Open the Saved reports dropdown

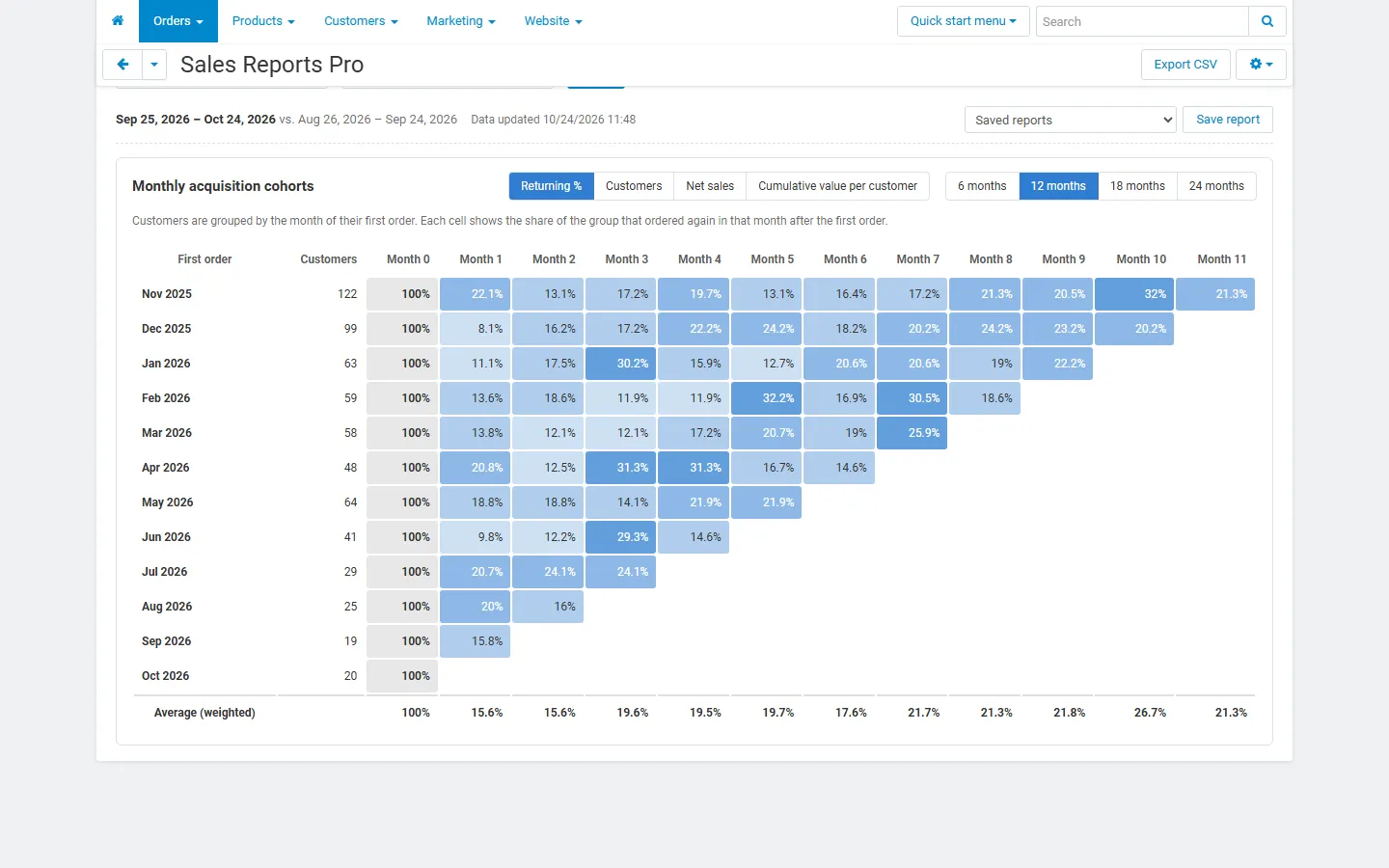1070,120
